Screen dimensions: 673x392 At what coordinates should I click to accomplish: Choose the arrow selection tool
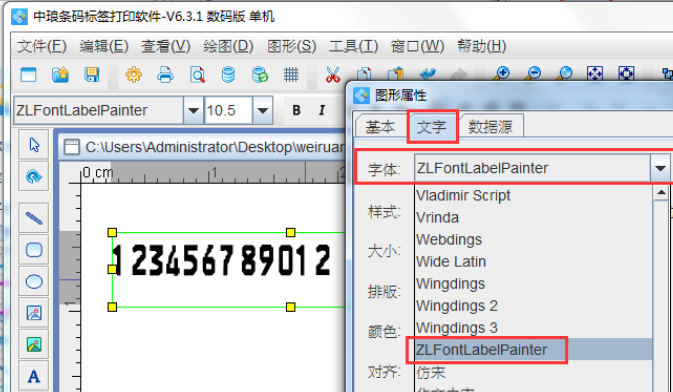click(34, 145)
